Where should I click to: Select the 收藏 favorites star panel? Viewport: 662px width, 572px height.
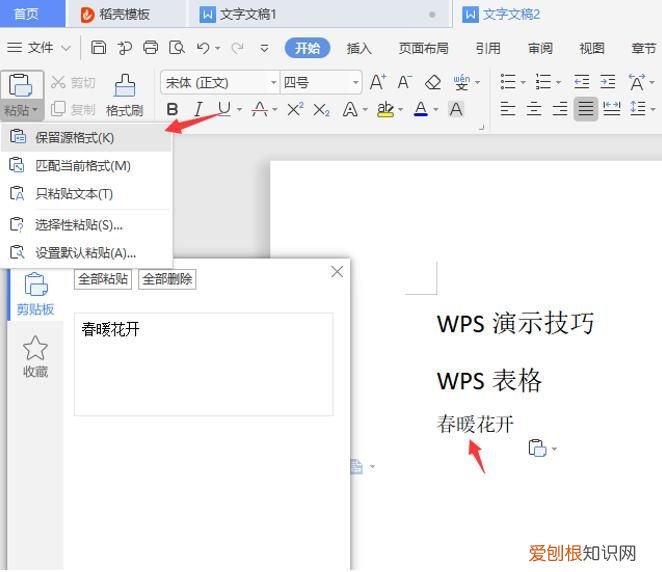coord(35,357)
